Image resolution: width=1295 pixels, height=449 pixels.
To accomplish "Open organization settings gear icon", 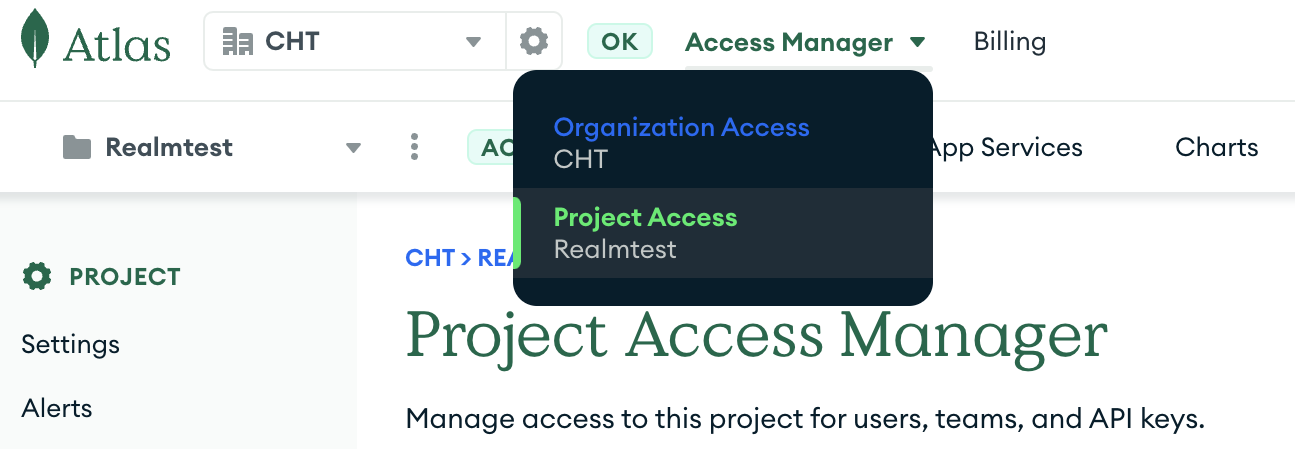I will point(534,41).
